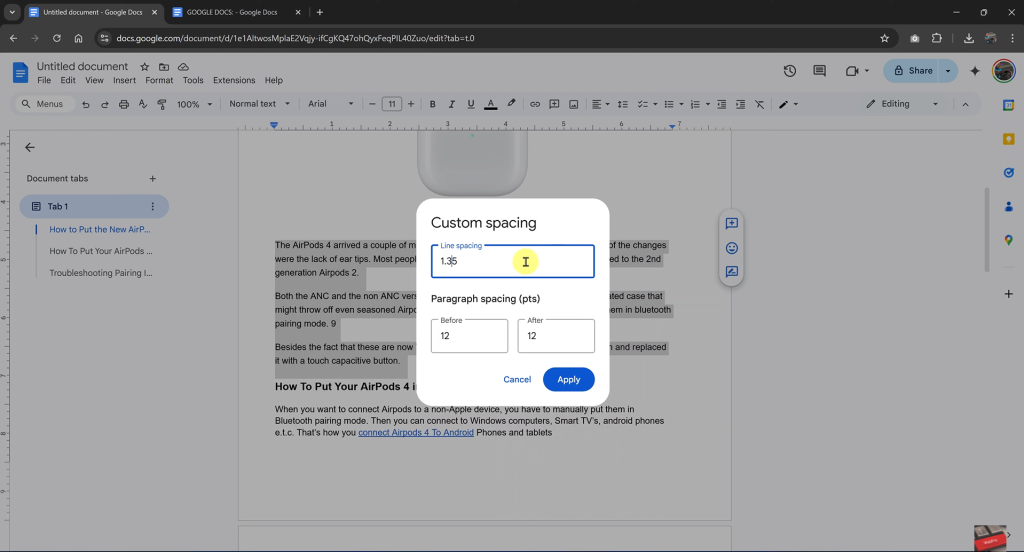Click the Increase indent icon
The image size is (1024, 552).
pos(741,105)
